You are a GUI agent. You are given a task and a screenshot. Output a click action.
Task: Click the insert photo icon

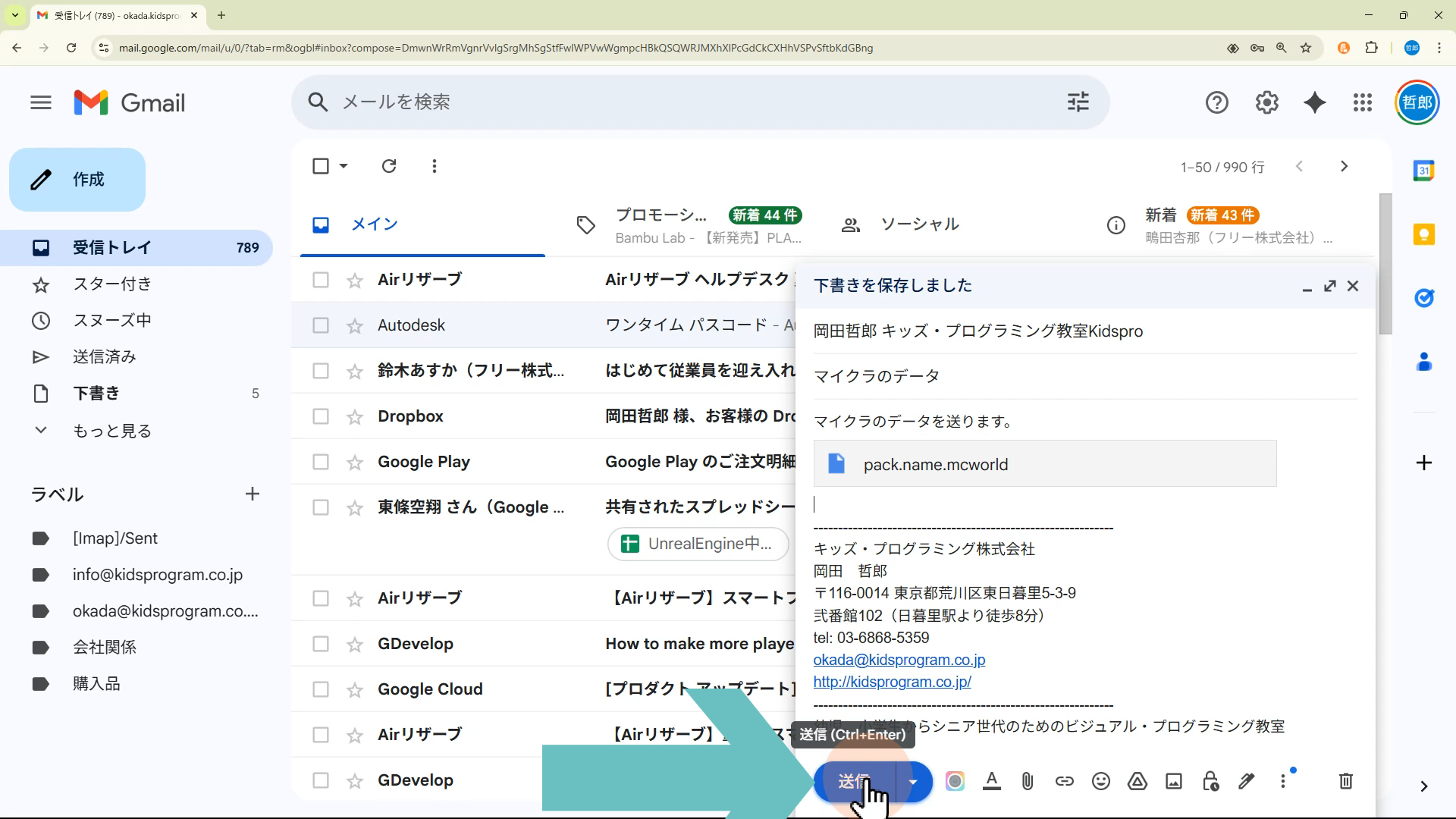click(x=1173, y=781)
